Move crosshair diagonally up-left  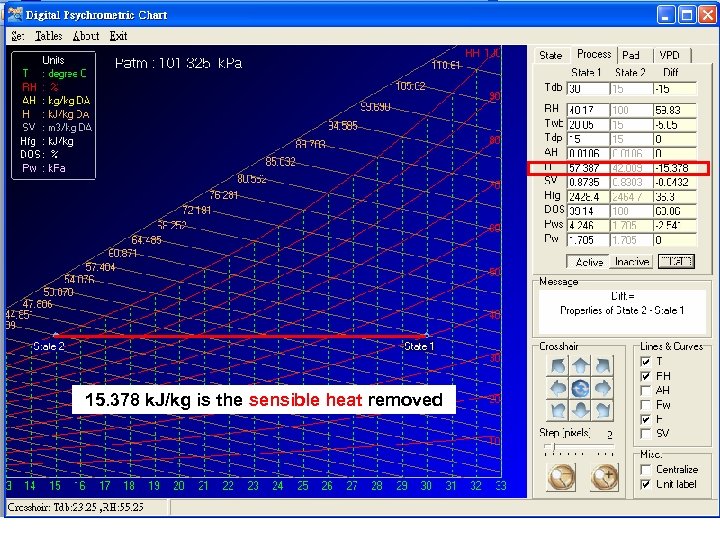coord(557,366)
